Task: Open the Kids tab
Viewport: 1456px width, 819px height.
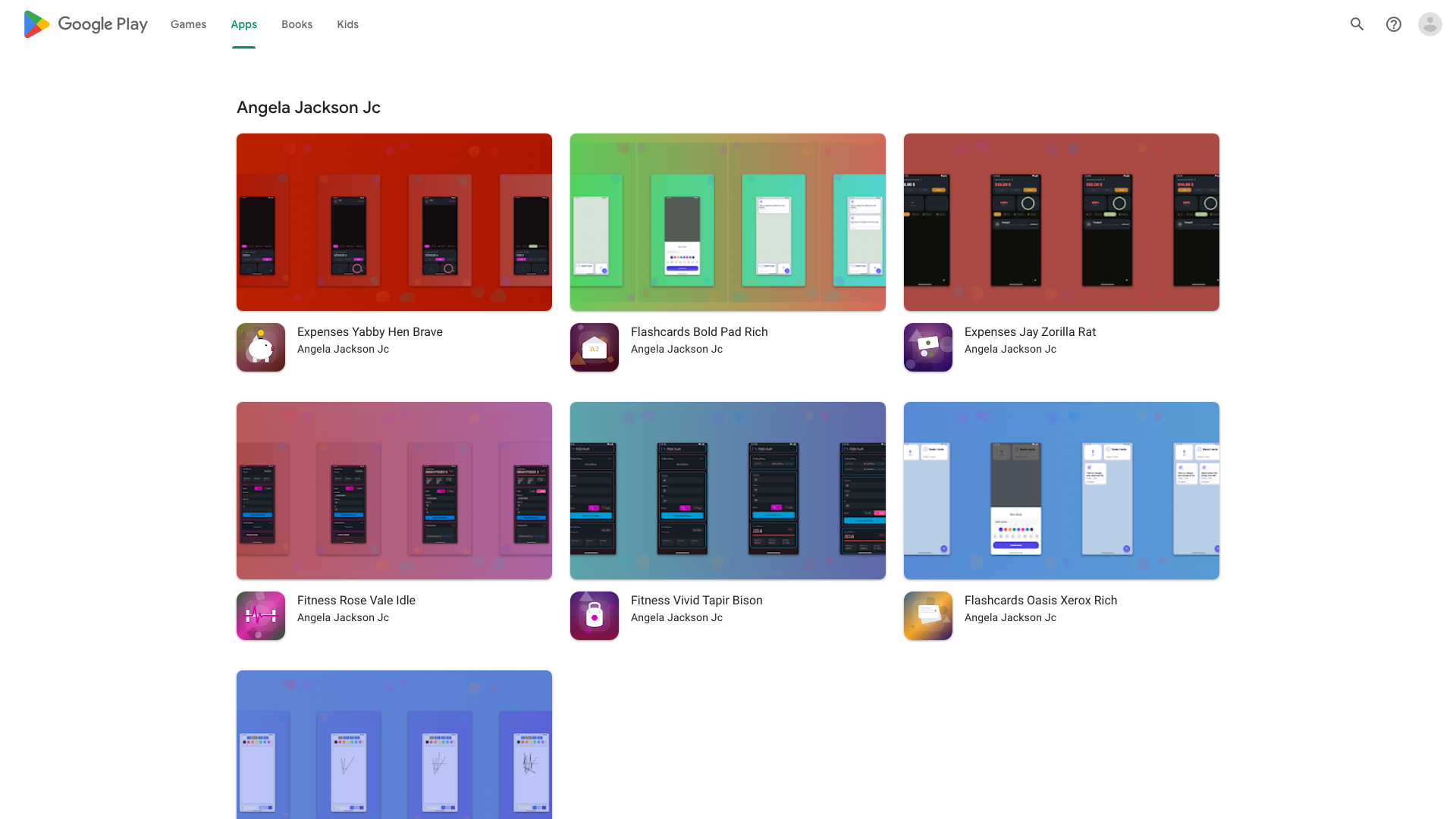Action: pyautogui.click(x=347, y=24)
